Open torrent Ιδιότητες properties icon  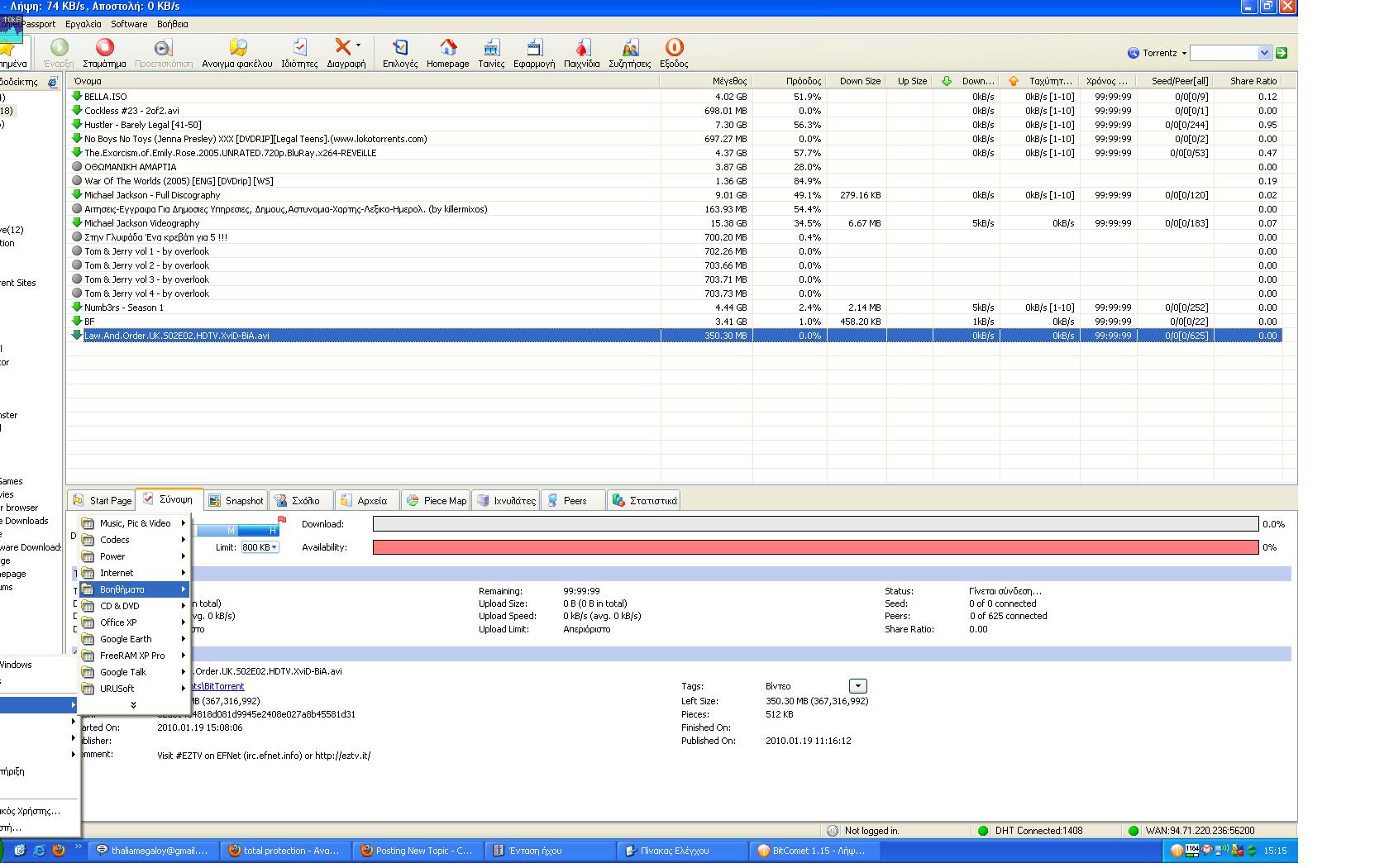[x=299, y=47]
